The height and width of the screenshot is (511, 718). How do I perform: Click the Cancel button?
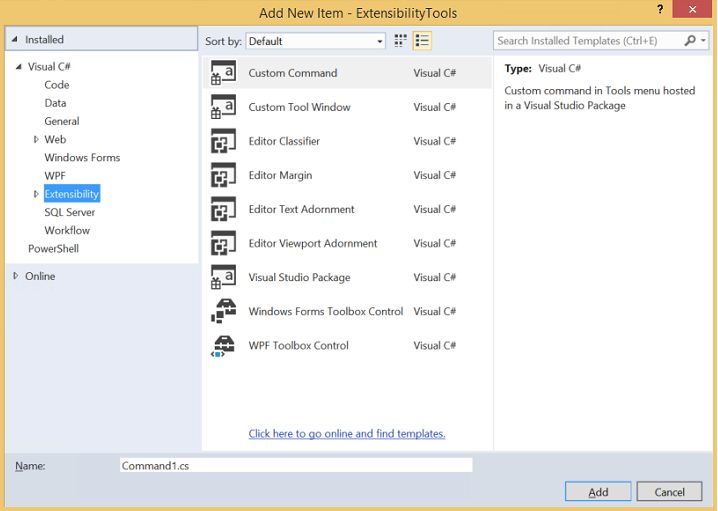(669, 492)
